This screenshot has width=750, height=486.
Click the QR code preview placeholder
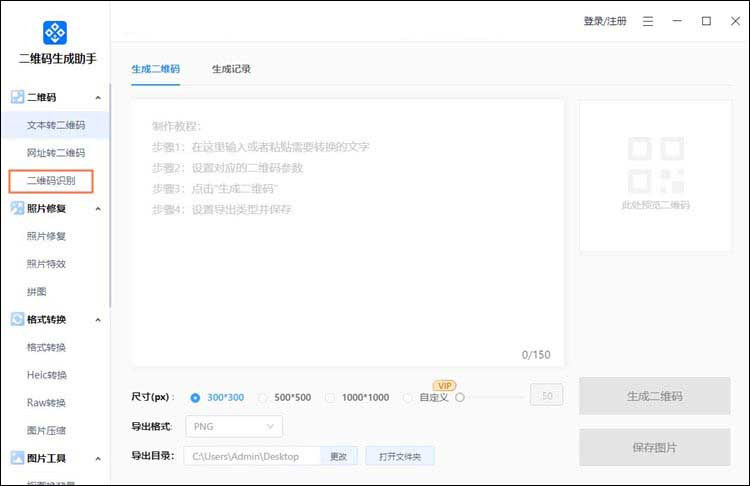coord(655,175)
